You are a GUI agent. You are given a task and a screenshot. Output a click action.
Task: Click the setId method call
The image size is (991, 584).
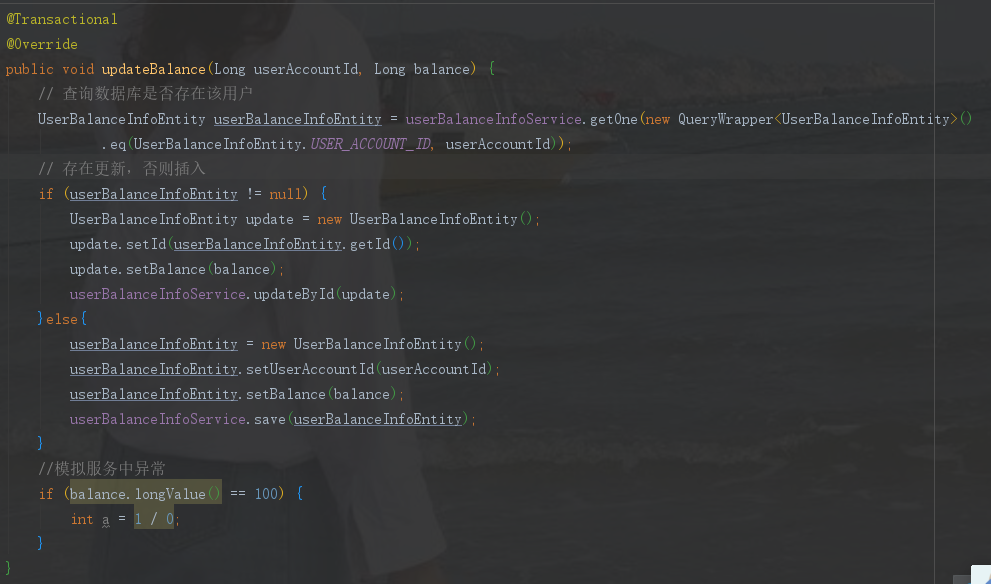tap(145, 245)
